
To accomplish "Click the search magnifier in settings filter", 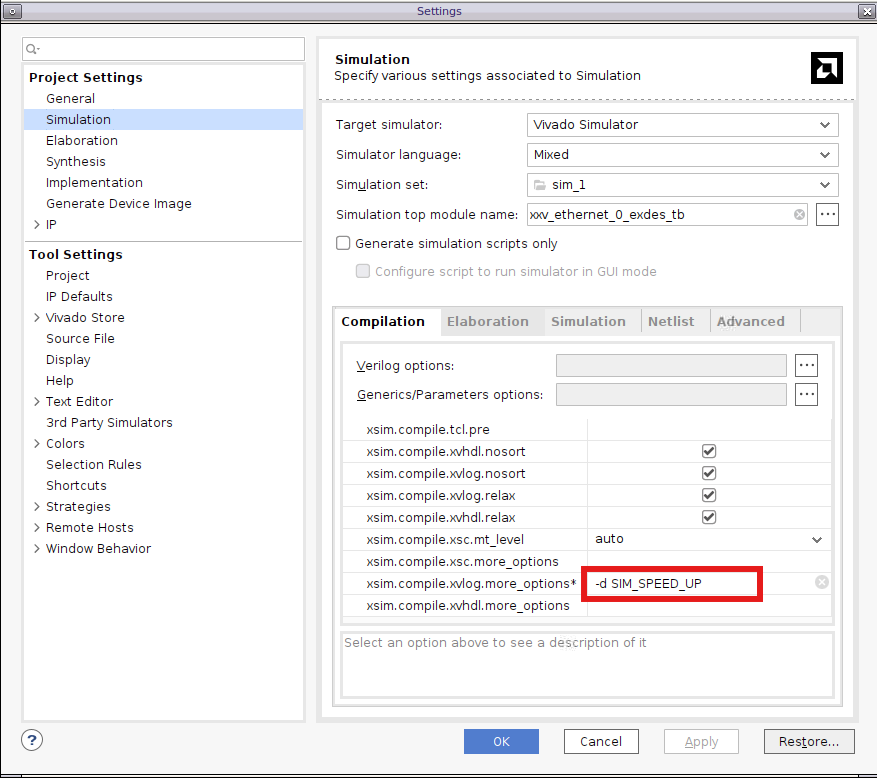I will pyautogui.click(x=32, y=49).
